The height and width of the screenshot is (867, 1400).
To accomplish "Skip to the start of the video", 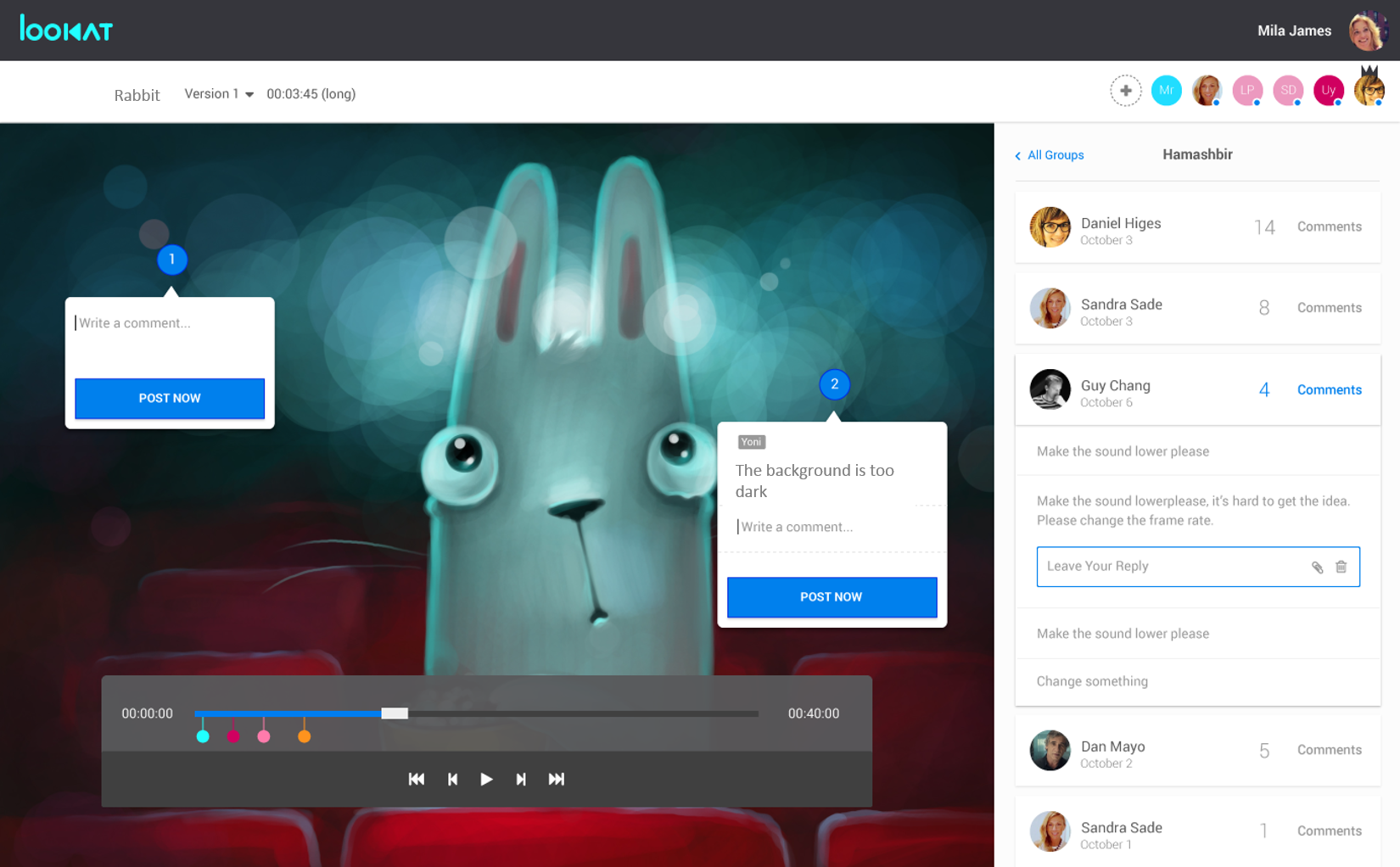I will click(417, 779).
